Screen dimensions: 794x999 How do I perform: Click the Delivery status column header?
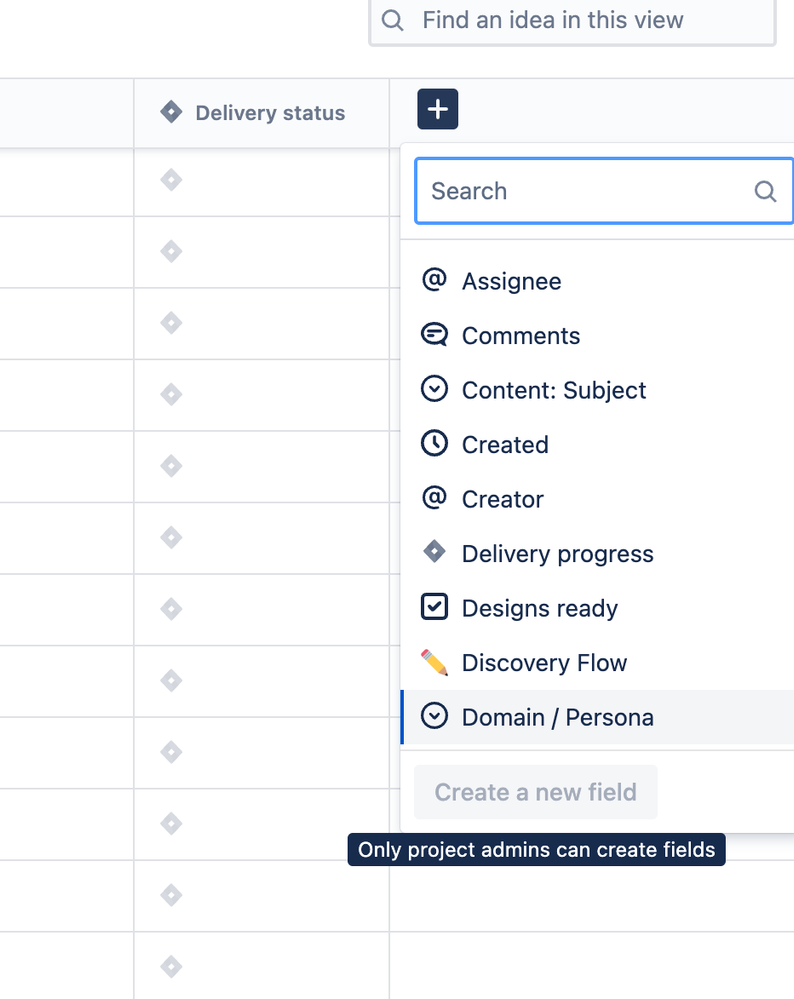pyautogui.click(x=269, y=113)
